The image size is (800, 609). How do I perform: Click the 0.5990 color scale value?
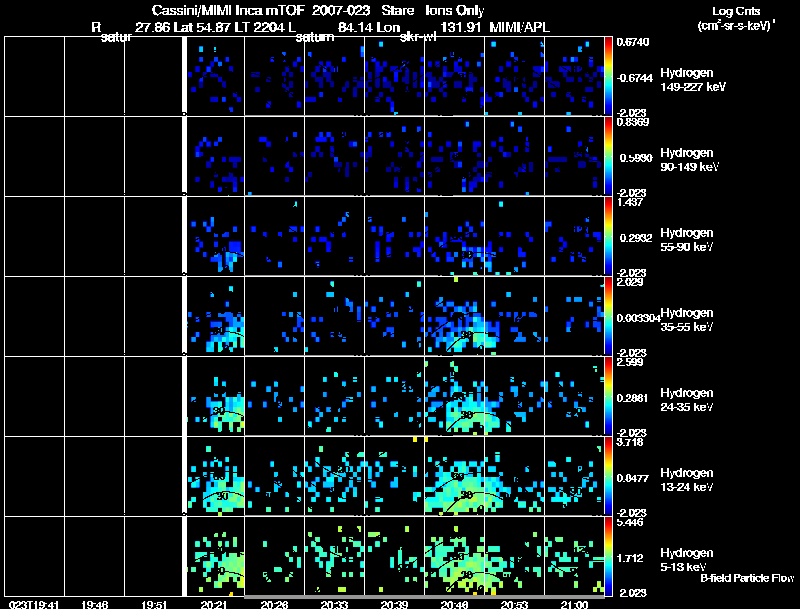click(636, 158)
